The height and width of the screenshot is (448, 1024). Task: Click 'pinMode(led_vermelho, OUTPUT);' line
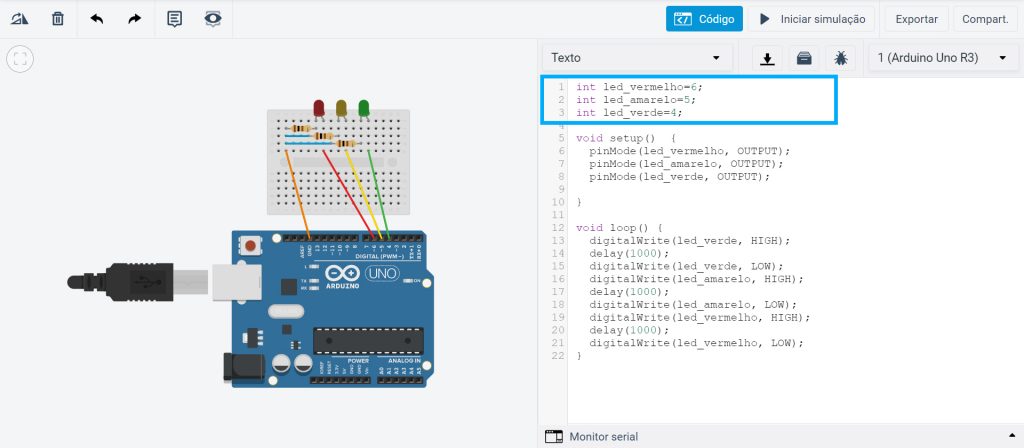click(x=690, y=151)
